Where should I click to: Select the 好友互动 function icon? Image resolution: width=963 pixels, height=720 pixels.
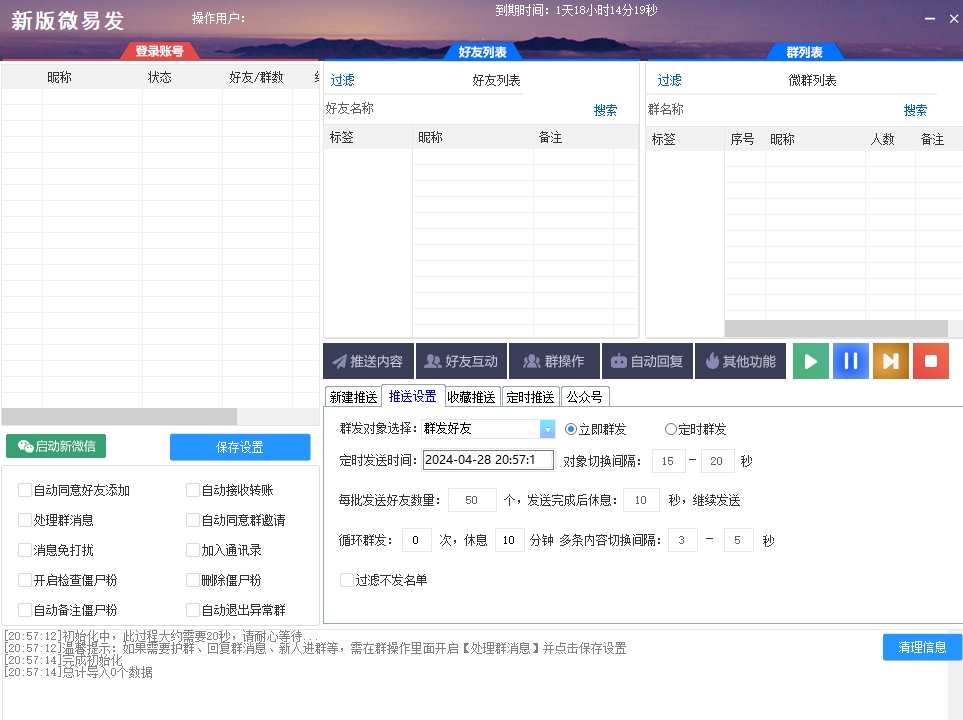(461, 361)
